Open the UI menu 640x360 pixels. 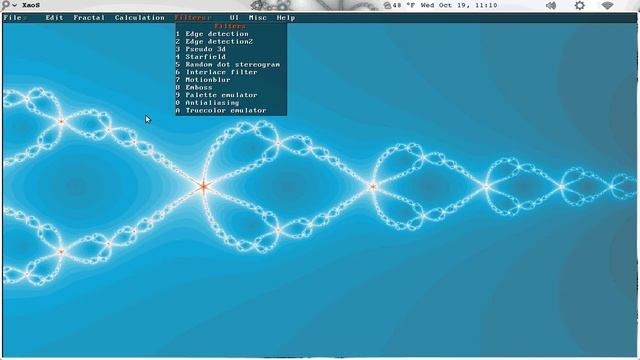click(234, 18)
